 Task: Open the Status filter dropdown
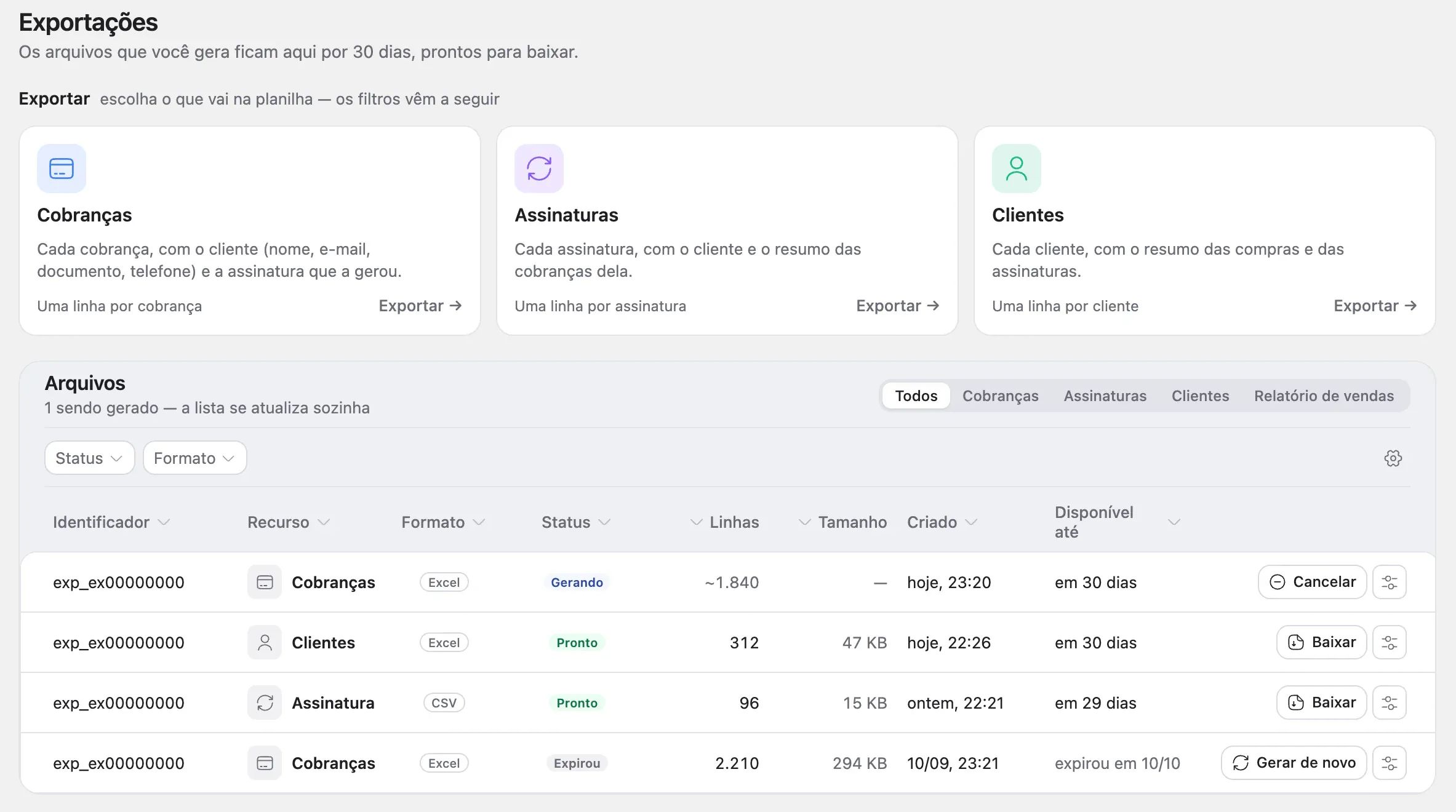[x=89, y=458]
